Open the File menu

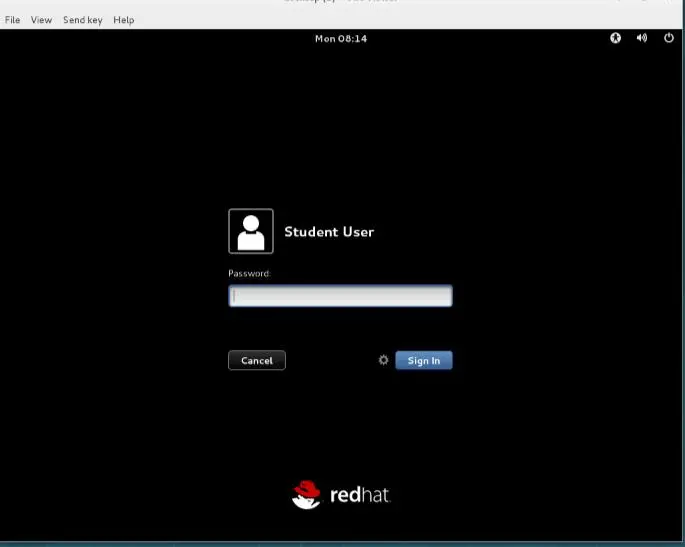(x=12, y=20)
